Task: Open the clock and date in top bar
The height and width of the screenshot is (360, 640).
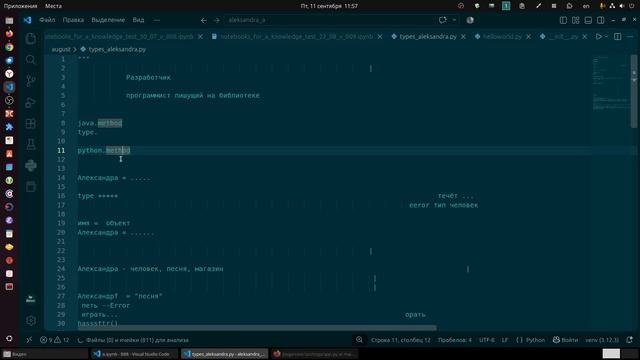Action: pyautogui.click(x=329, y=6)
